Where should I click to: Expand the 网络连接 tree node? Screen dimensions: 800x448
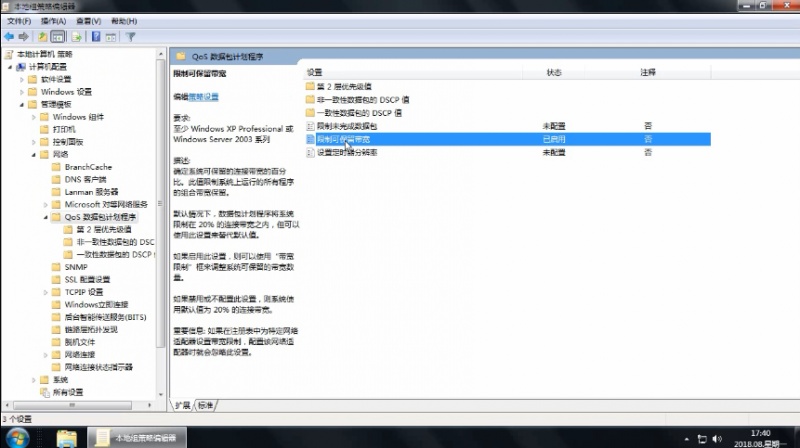pos(46,355)
